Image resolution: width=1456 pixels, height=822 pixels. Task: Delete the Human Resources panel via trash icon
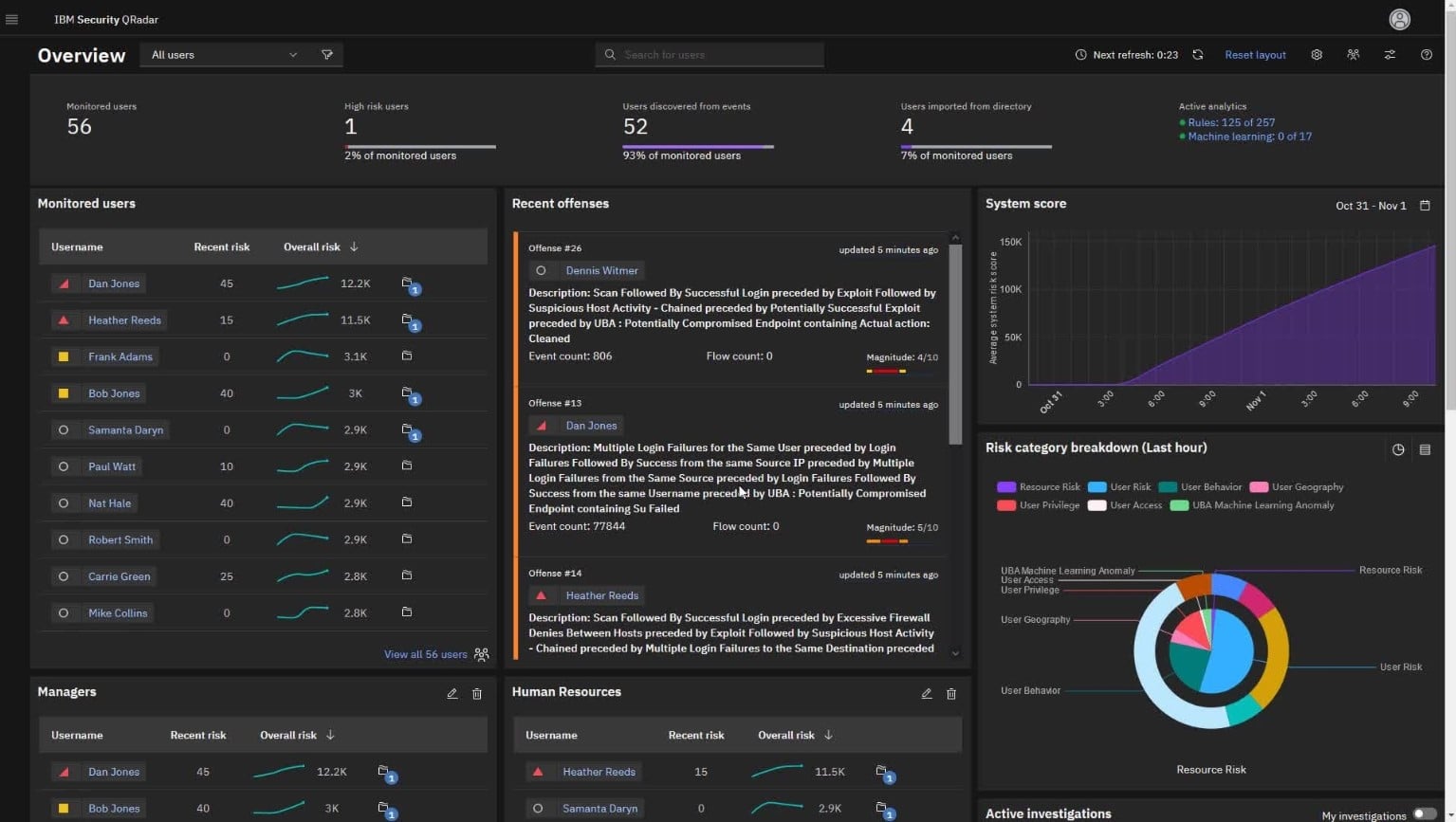[951, 694]
